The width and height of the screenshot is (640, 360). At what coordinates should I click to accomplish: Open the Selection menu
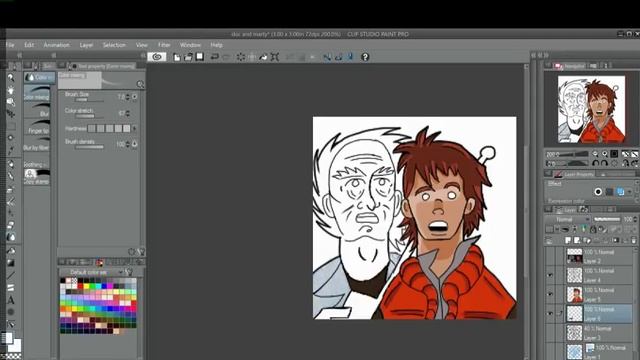[114, 45]
